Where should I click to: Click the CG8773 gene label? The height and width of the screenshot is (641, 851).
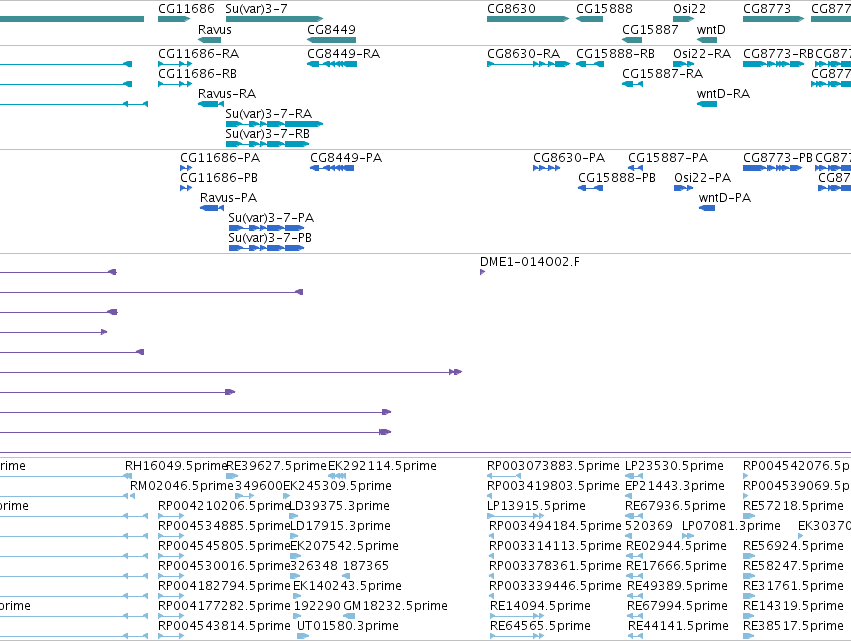pyautogui.click(x=767, y=9)
